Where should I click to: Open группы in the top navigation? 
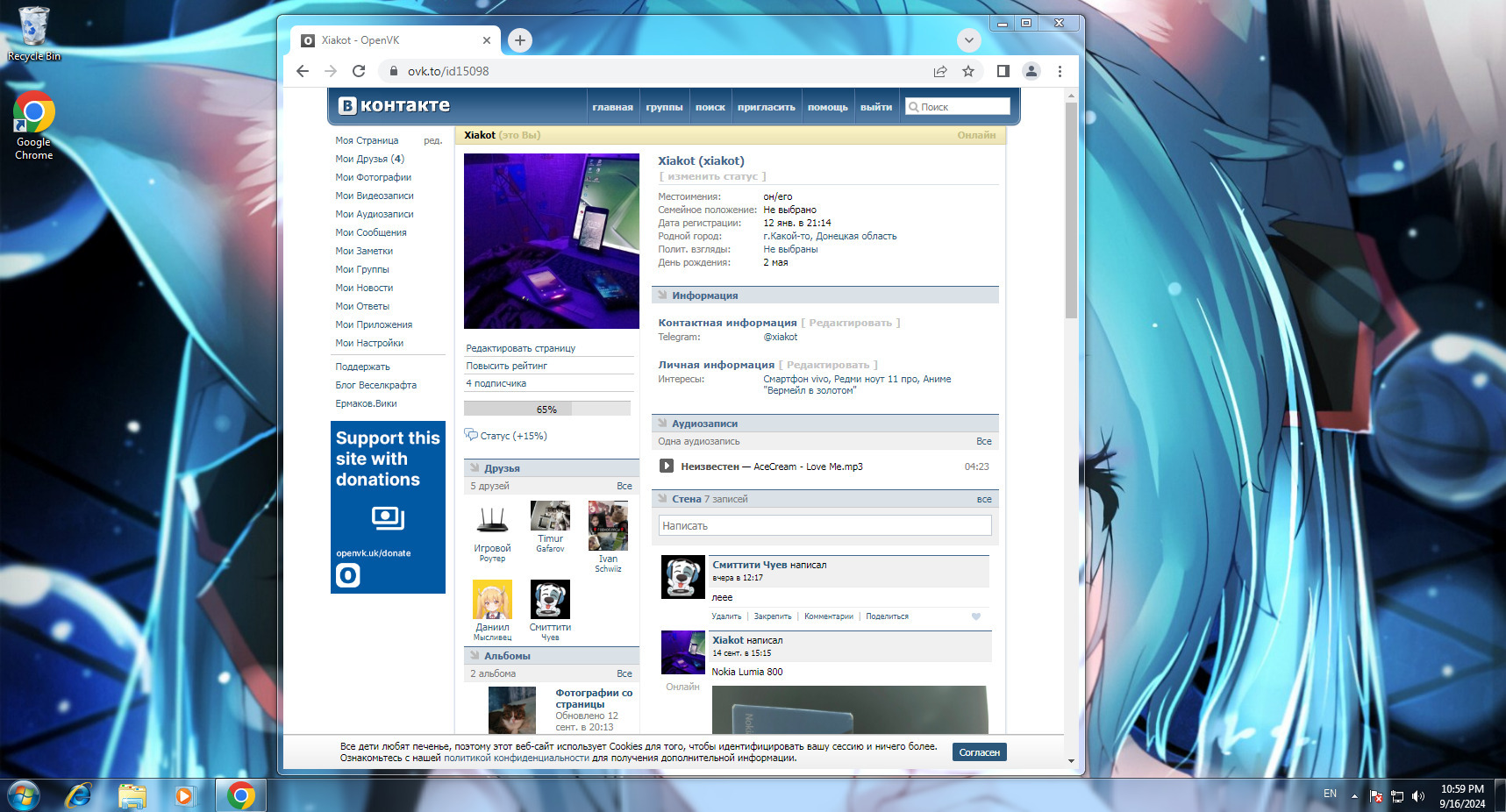point(664,107)
